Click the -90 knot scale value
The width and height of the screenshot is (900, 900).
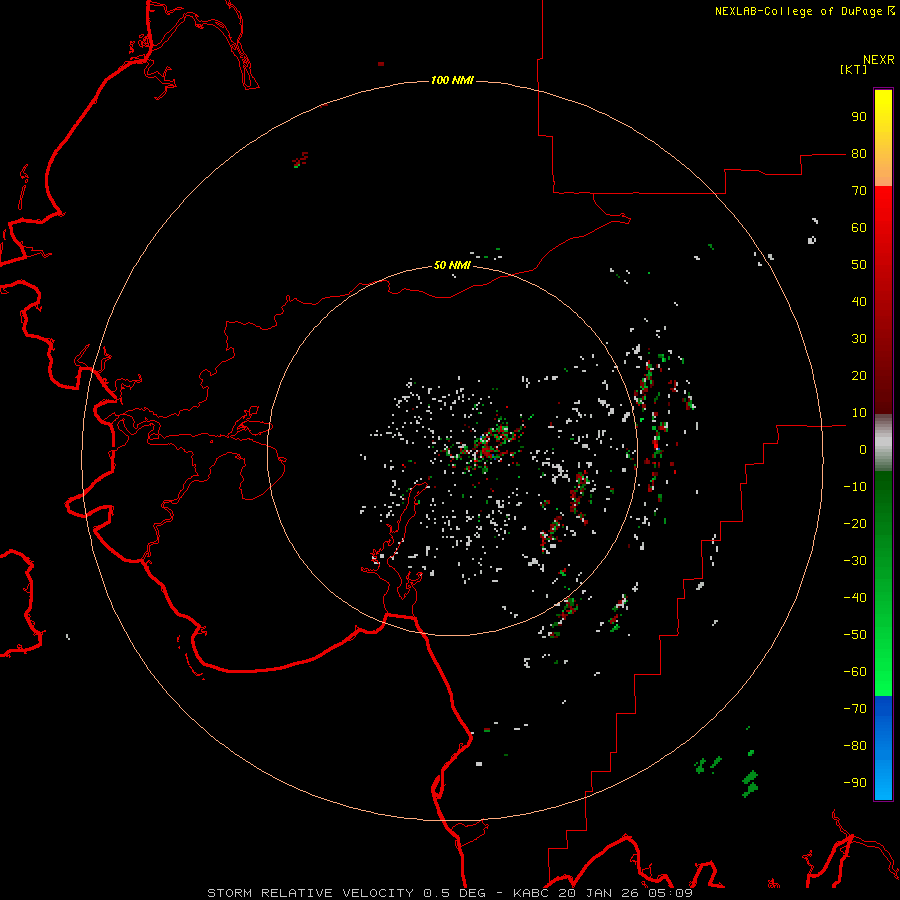[x=855, y=783]
